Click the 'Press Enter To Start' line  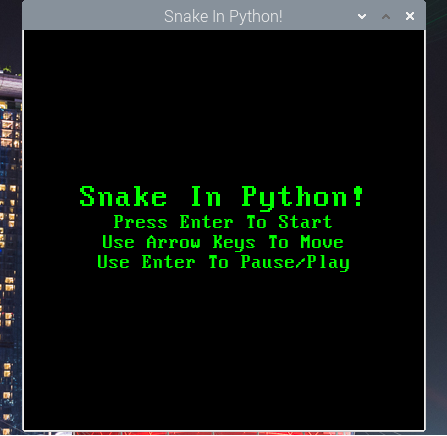coord(223,222)
